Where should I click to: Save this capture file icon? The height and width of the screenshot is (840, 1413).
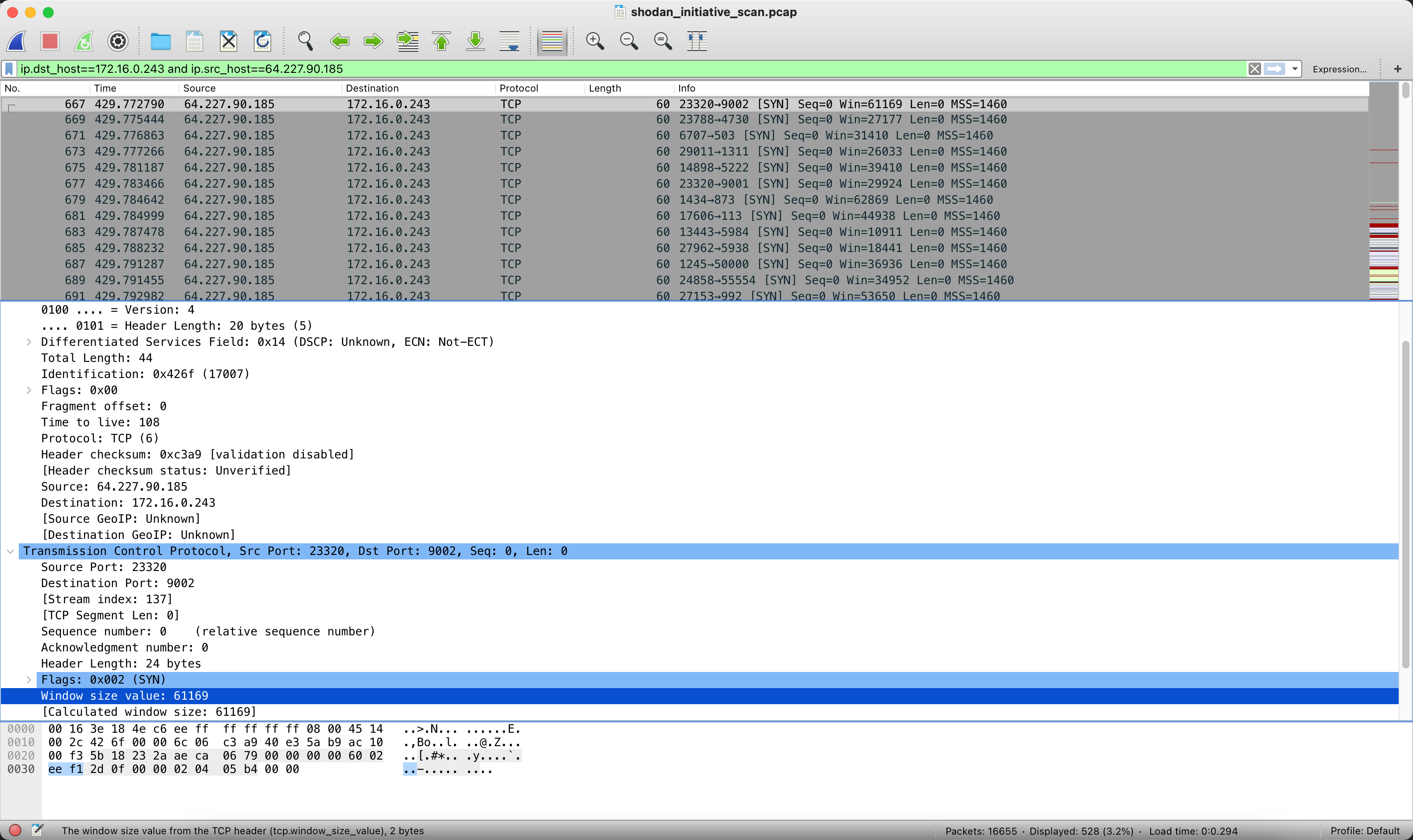click(194, 41)
